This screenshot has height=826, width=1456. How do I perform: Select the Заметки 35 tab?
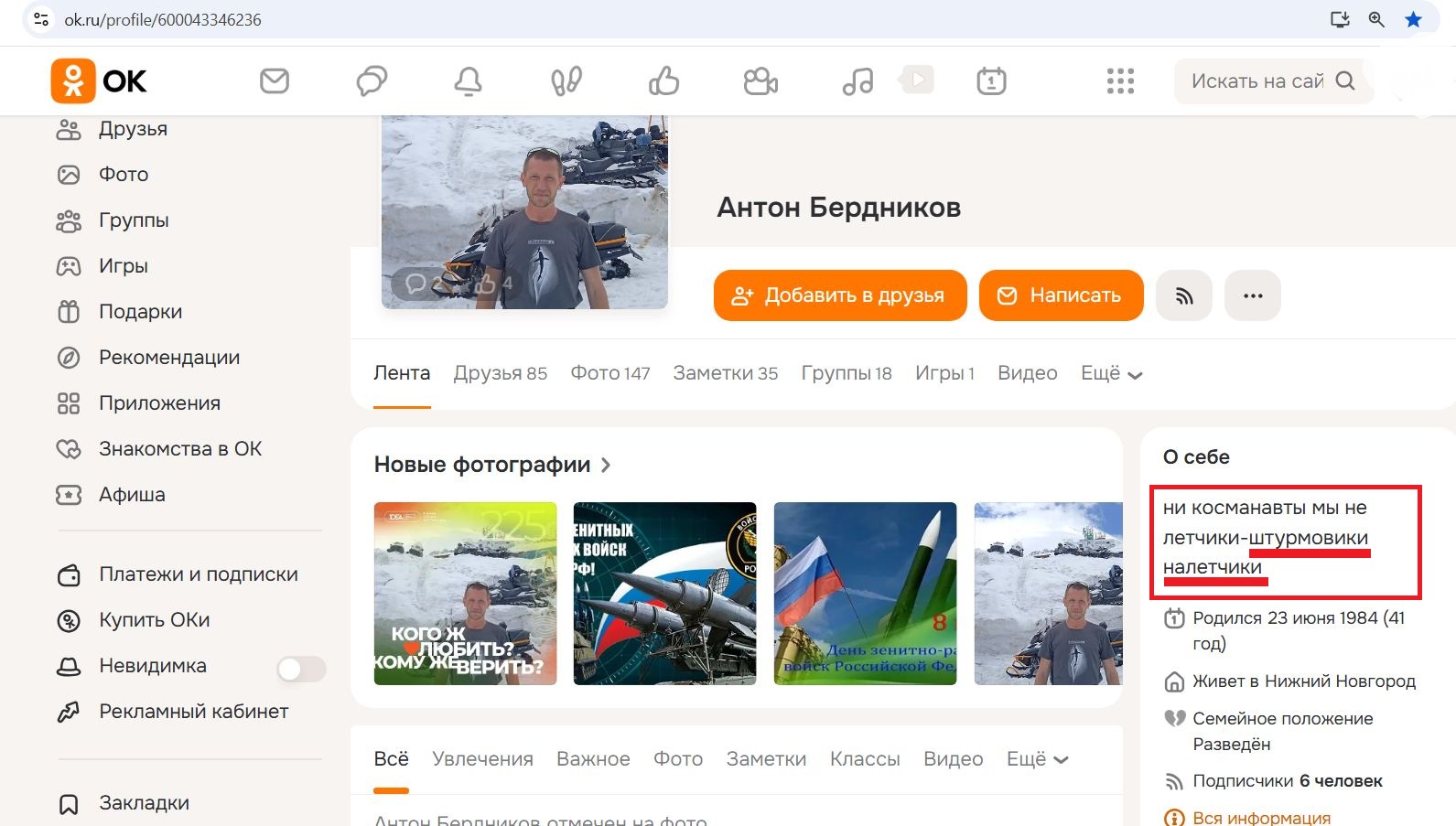[726, 373]
